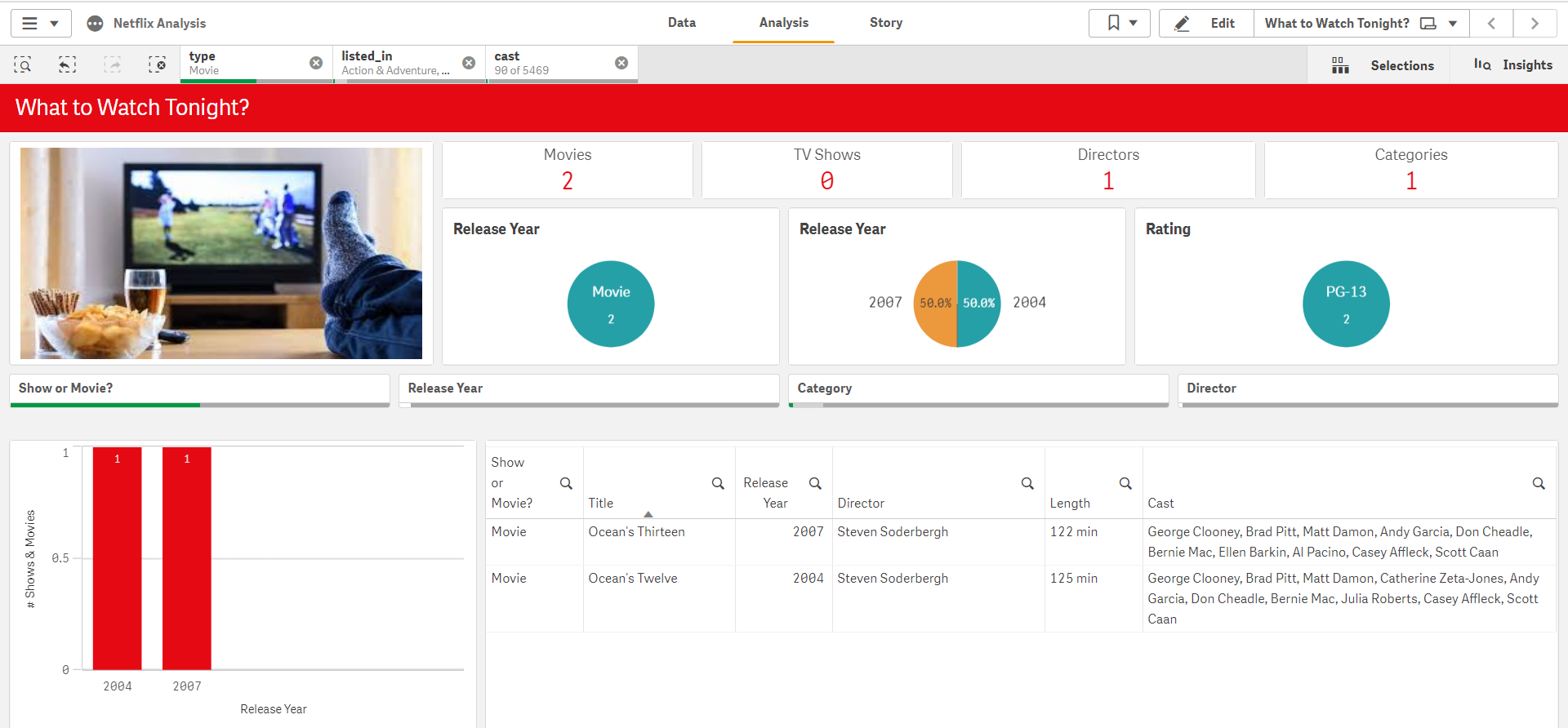Go to the previous sheet
Image resolution: width=1568 pixels, height=728 pixels.
(x=1491, y=23)
